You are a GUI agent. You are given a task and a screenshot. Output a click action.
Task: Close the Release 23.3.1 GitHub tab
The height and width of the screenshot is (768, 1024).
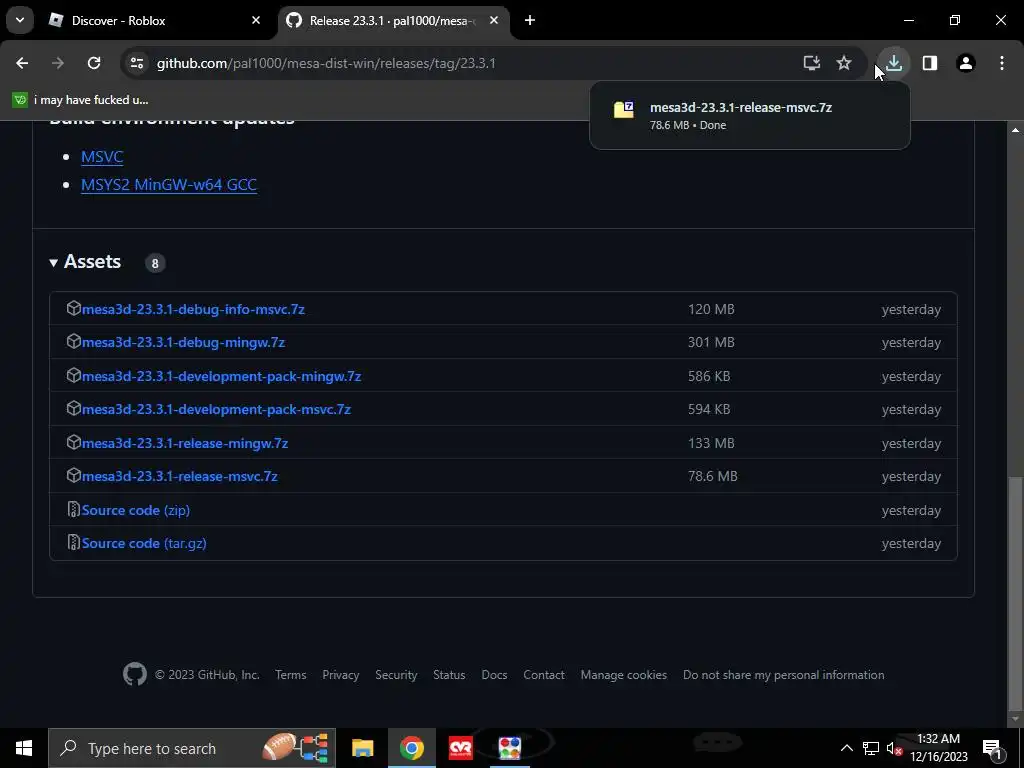click(x=494, y=20)
